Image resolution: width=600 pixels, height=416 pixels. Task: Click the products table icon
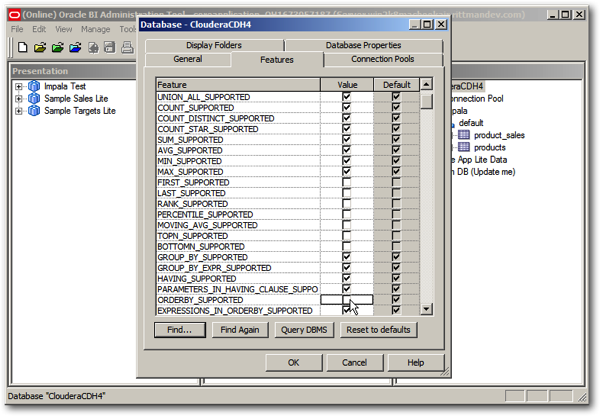[x=464, y=147]
